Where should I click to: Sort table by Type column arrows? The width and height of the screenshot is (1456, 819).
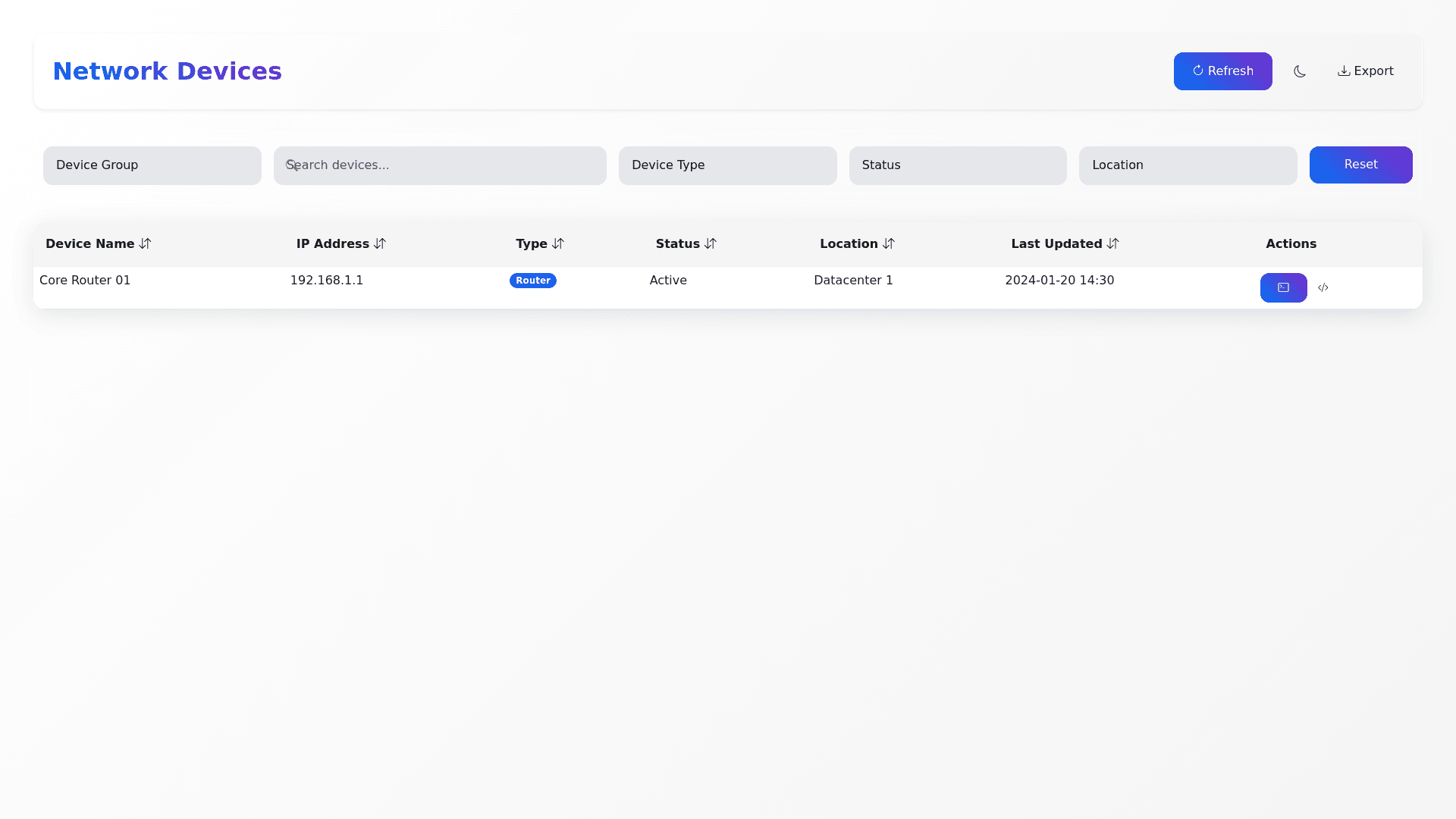tap(558, 243)
